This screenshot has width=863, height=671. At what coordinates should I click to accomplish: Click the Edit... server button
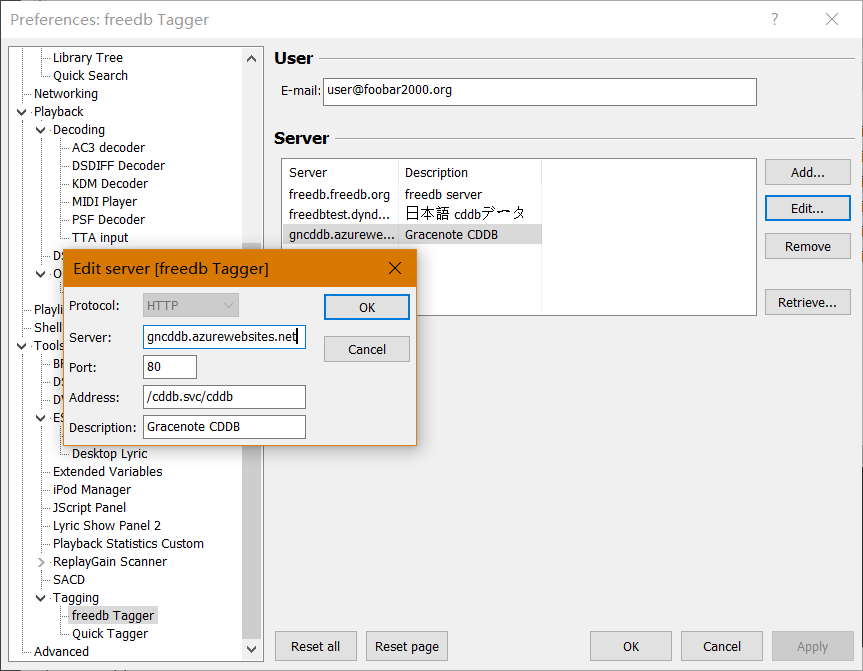(x=807, y=209)
